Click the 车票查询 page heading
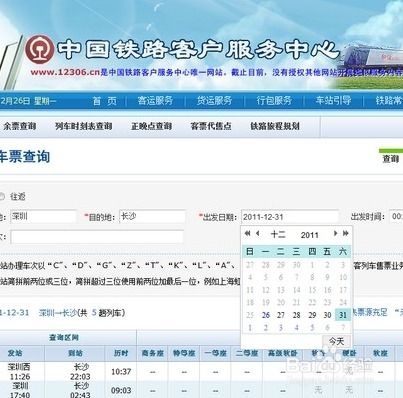 coord(24,157)
